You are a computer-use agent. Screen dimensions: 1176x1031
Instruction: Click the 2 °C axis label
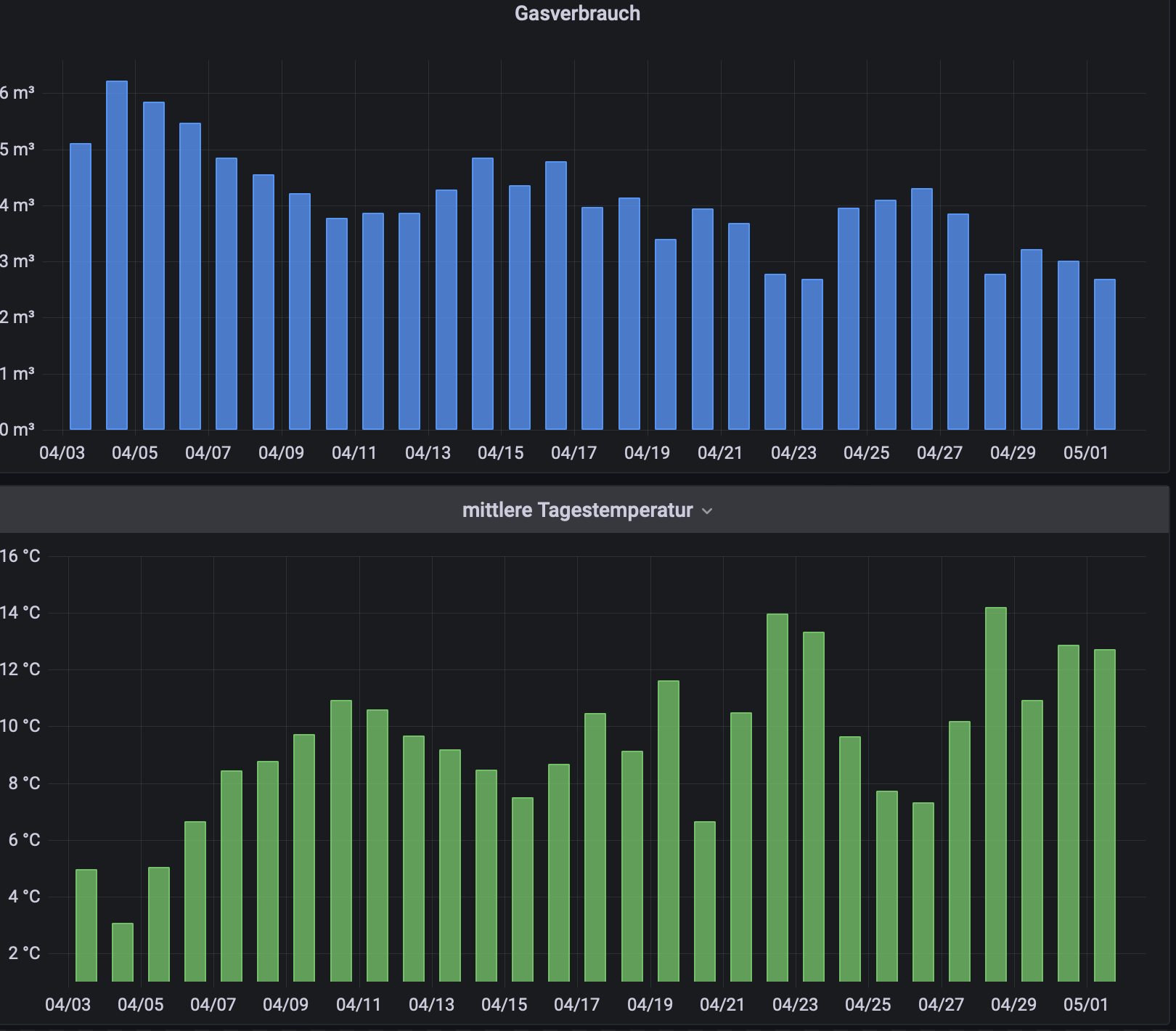24,953
